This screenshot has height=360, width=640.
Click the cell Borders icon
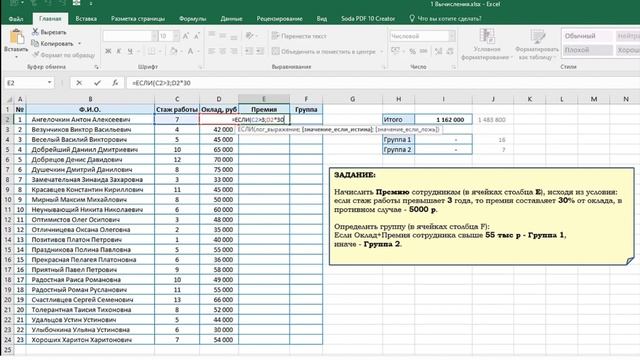coord(151,51)
